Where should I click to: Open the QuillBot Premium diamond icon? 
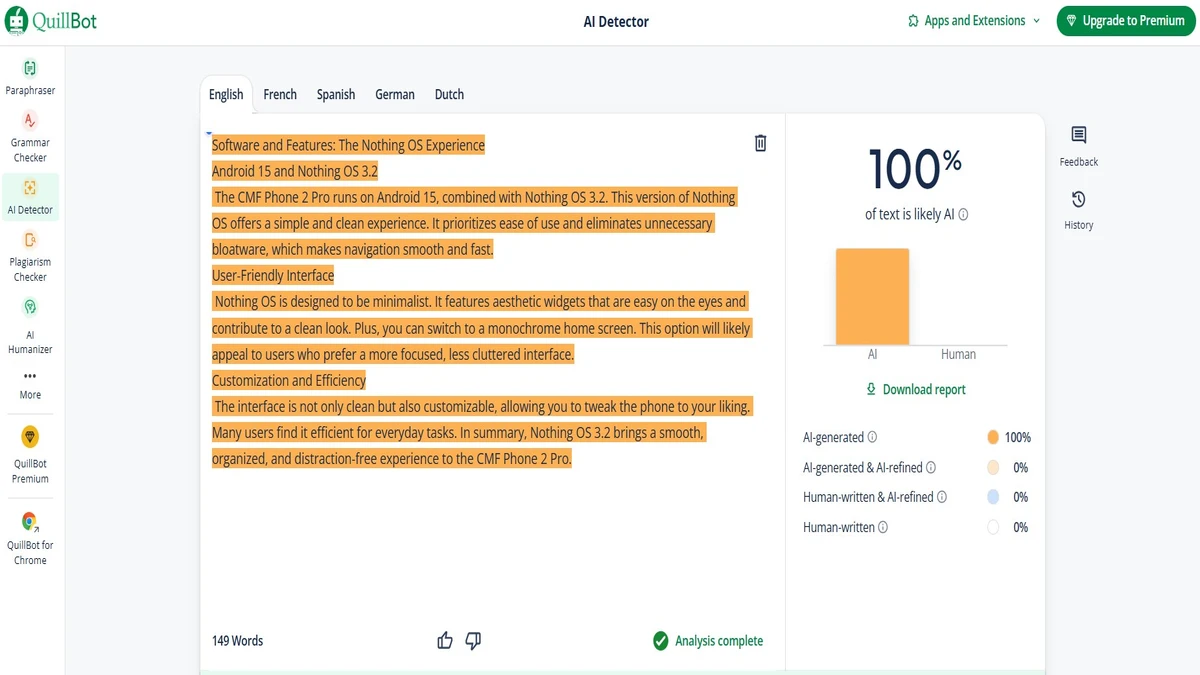coord(30,437)
